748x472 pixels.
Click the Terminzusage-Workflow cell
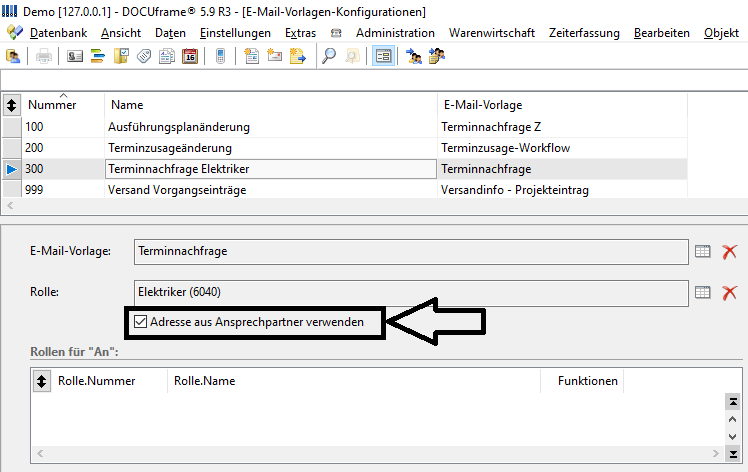562,148
